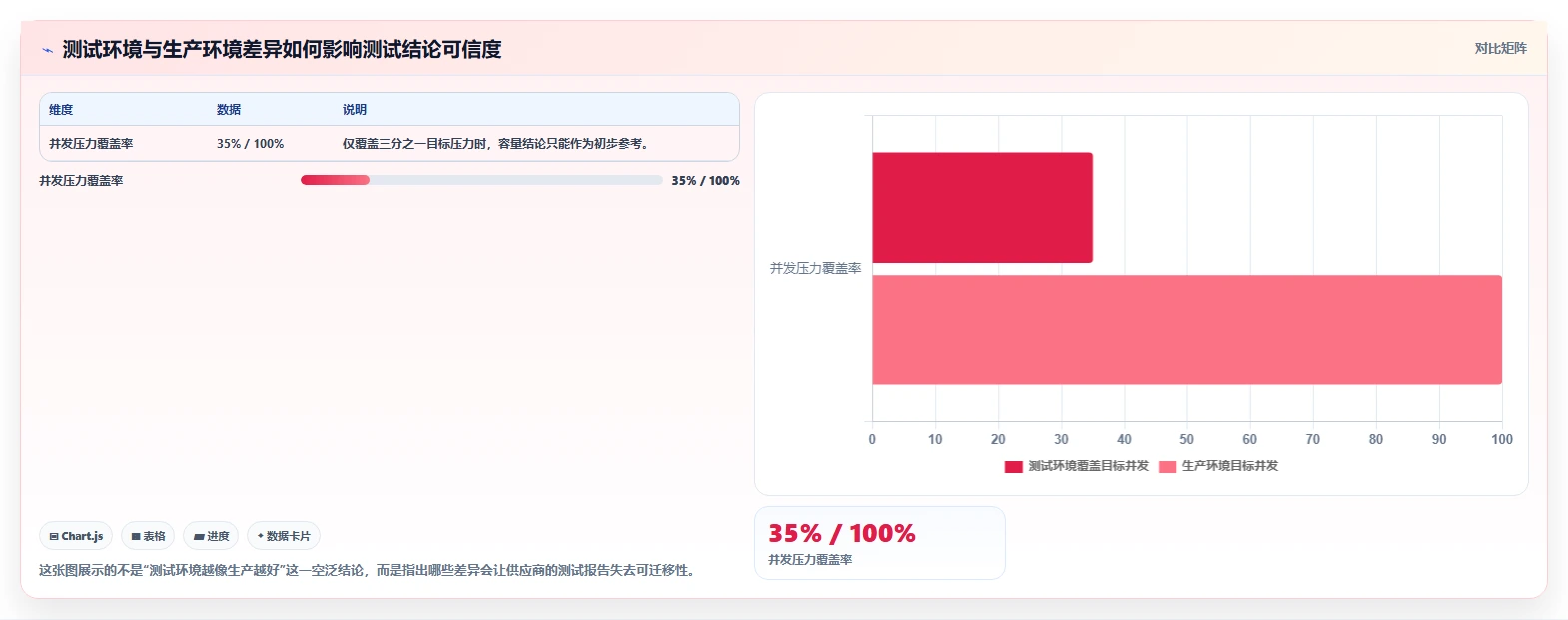This screenshot has width=1568, height=620.
Task: Click the pink 生产环境 bar in chart
Action: 1186,329
